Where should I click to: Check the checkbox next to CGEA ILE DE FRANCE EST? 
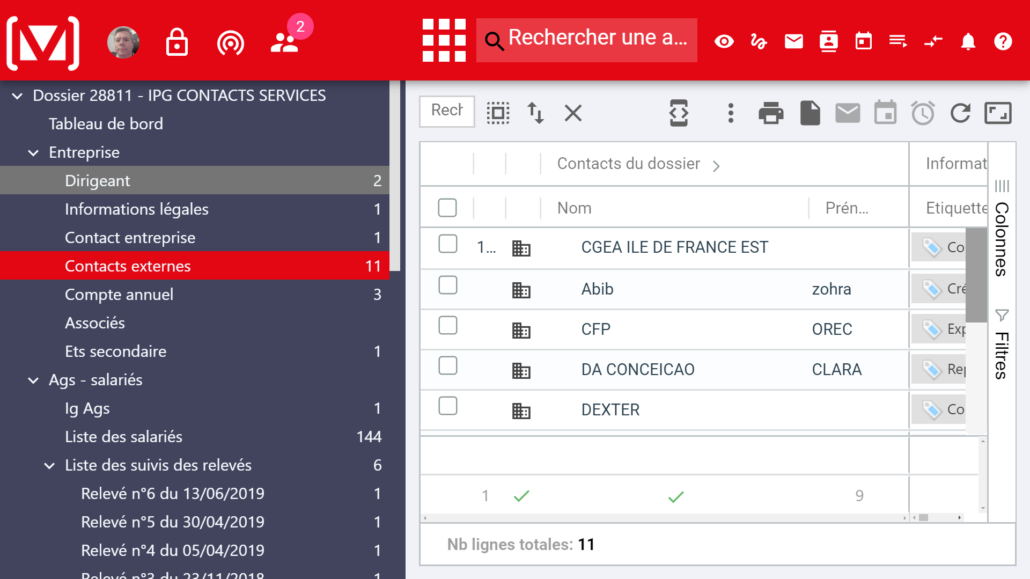coord(447,247)
